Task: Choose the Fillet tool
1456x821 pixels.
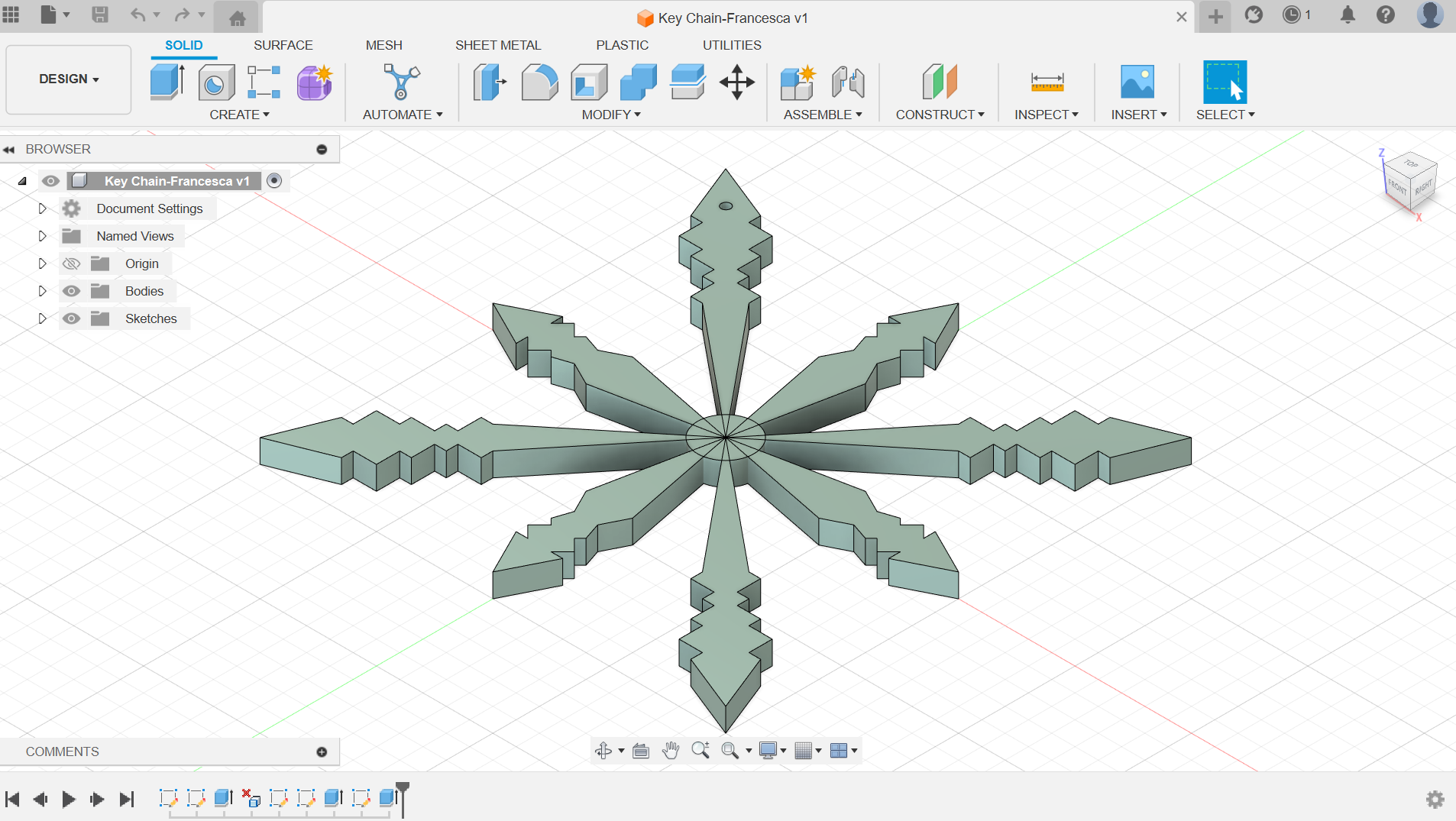Action: click(x=539, y=82)
